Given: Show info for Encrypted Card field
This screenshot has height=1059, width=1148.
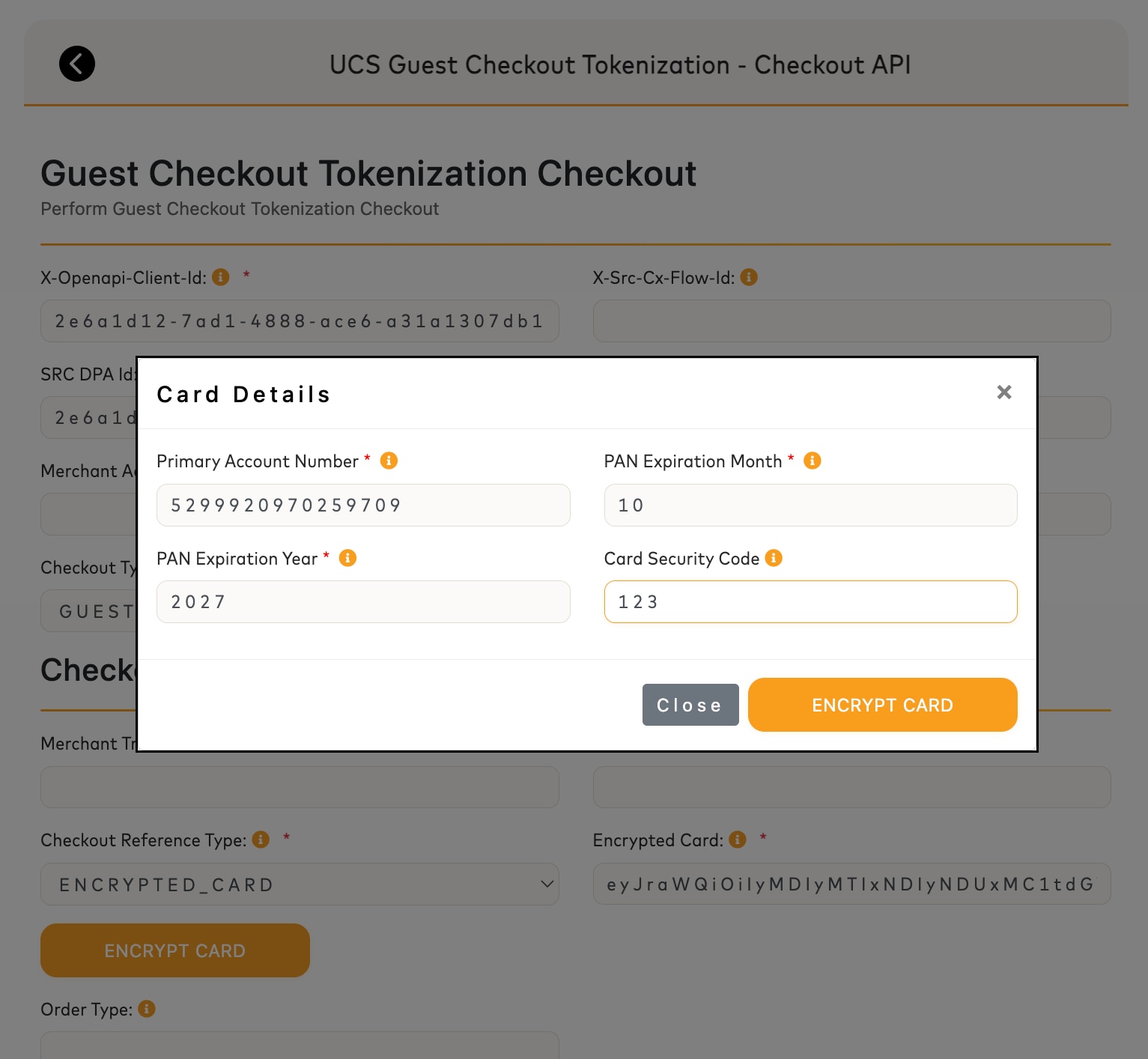Looking at the screenshot, I should [738, 840].
